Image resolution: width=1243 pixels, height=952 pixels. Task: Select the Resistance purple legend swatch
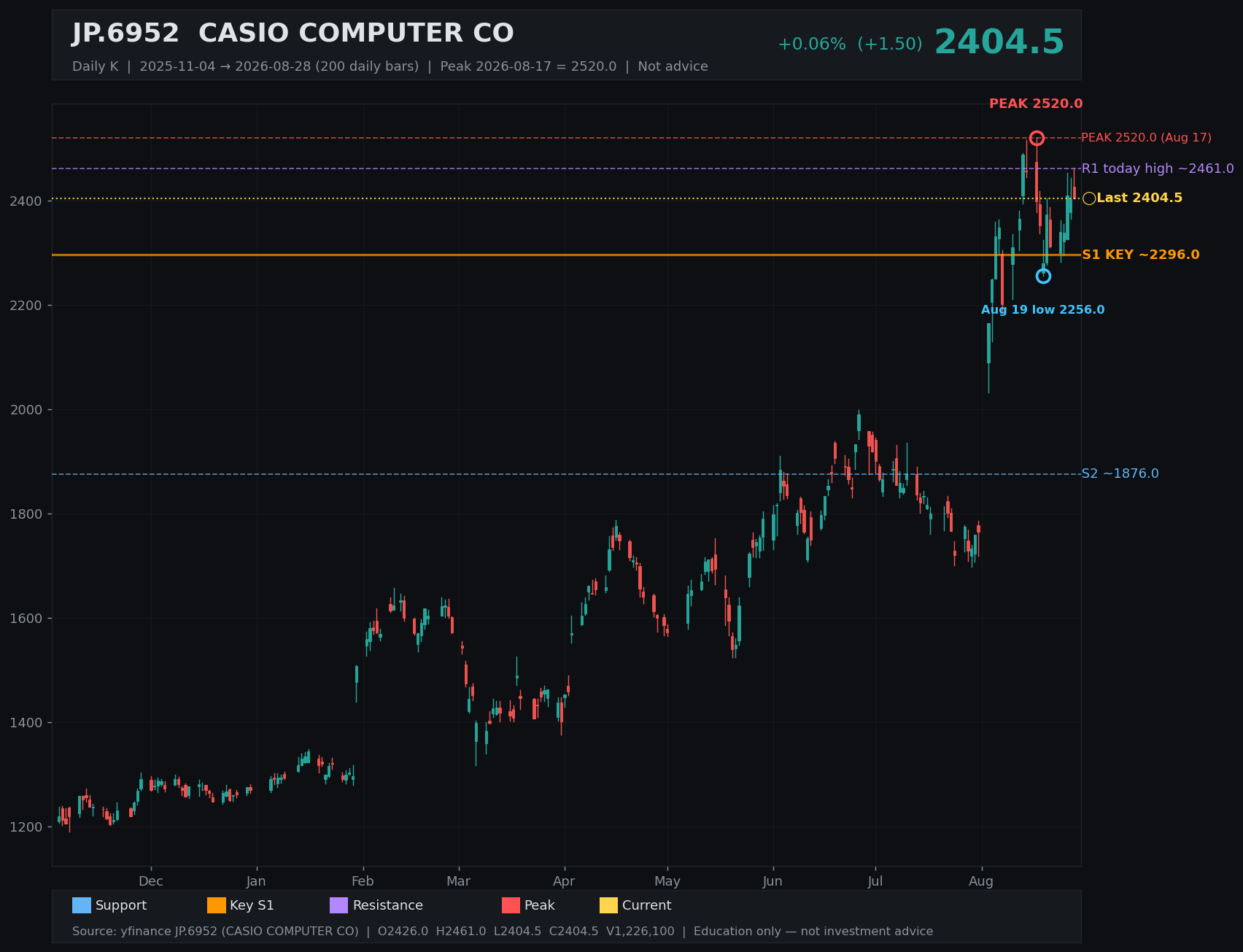coord(339,905)
